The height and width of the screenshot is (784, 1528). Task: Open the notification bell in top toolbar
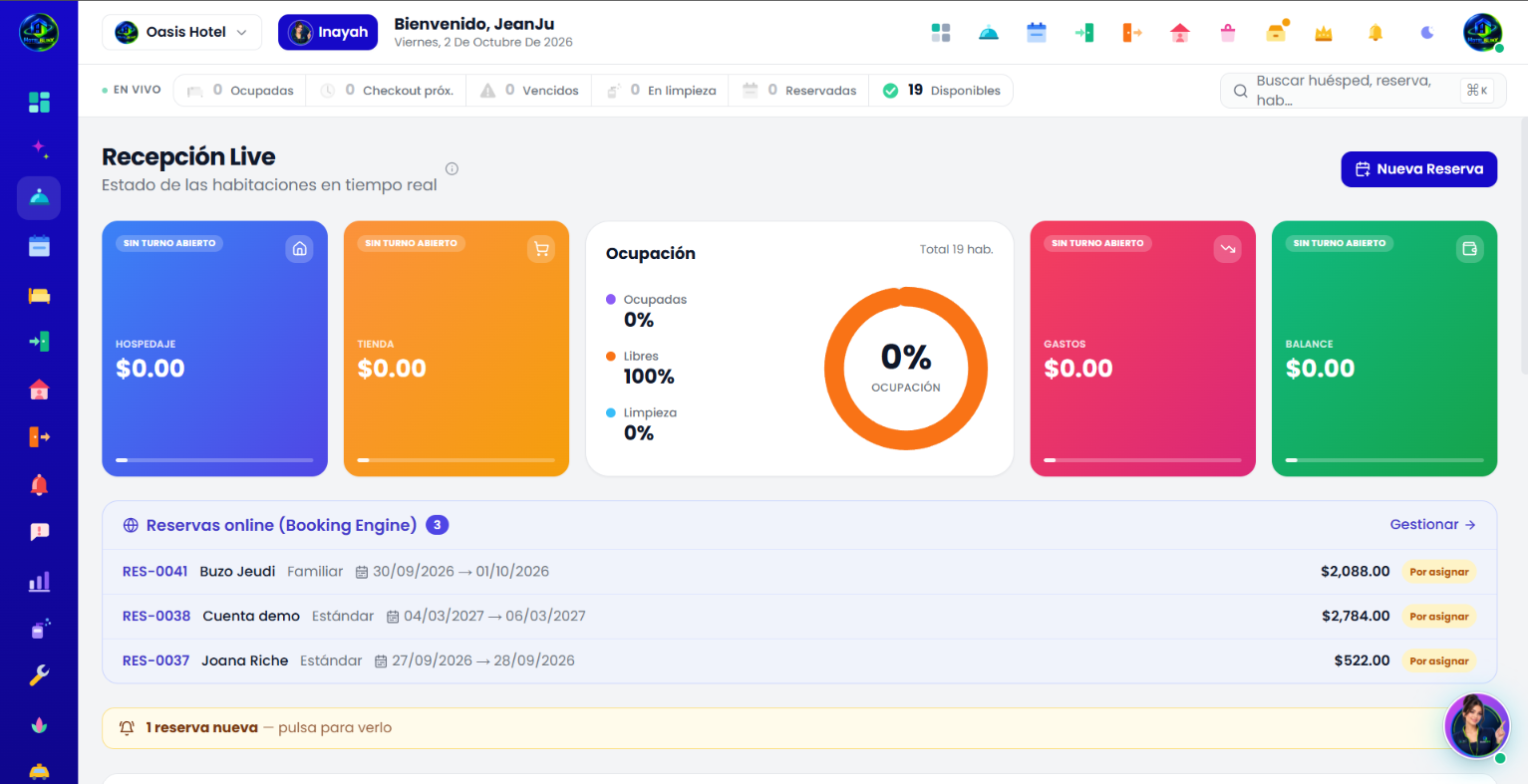click(x=1375, y=33)
